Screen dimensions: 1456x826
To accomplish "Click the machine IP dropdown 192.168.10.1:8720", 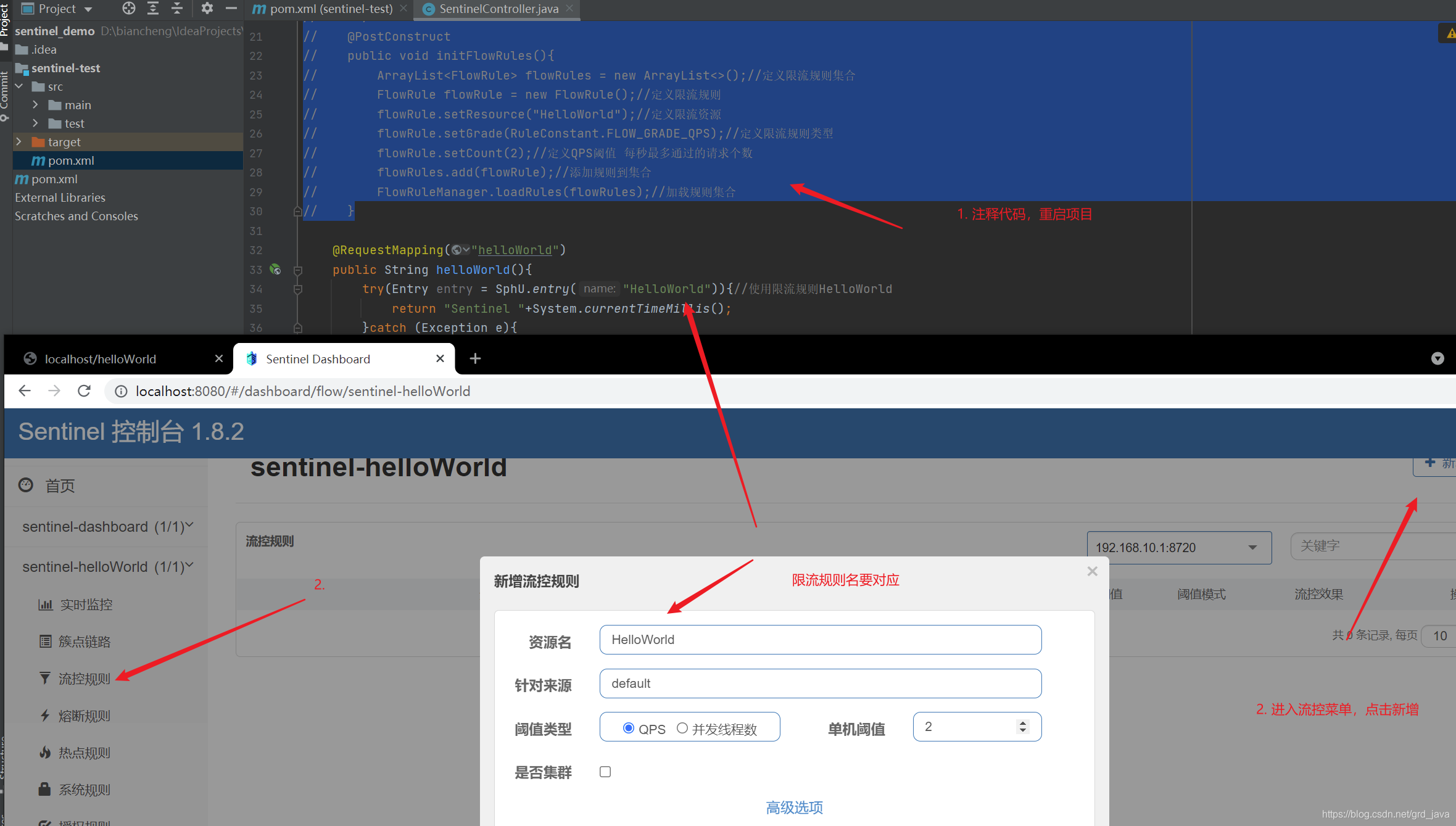I will coord(1176,546).
